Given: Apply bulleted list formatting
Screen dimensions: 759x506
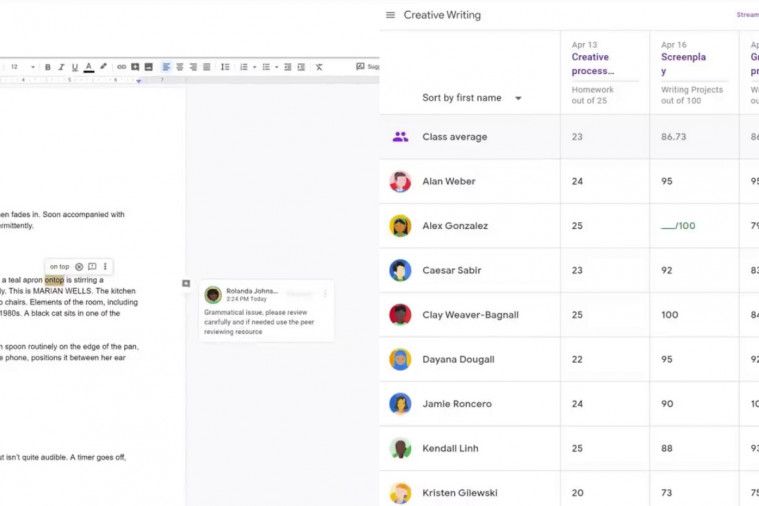Looking at the screenshot, I should (266, 67).
